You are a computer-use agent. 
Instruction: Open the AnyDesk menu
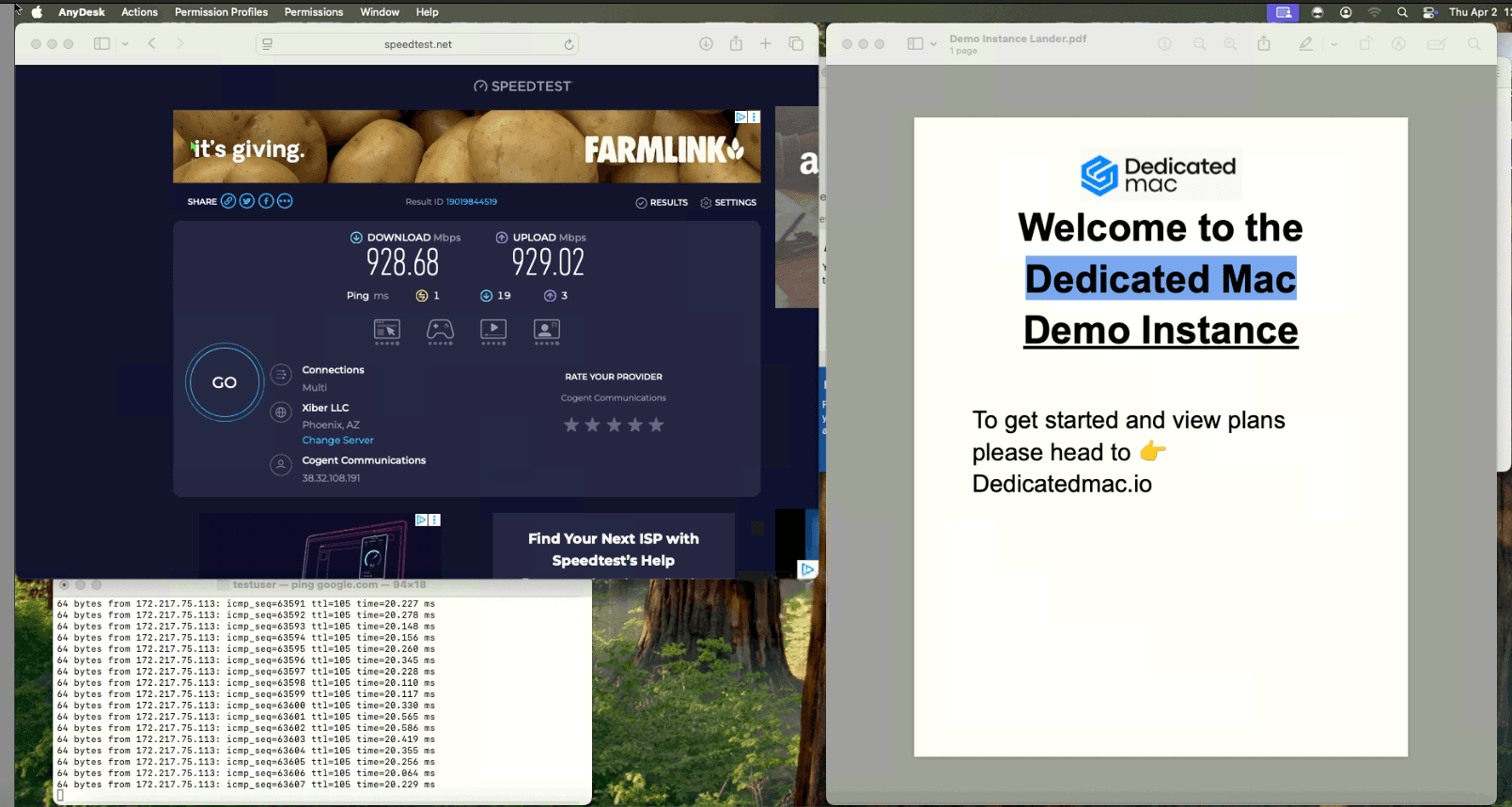tap(82, 12)
